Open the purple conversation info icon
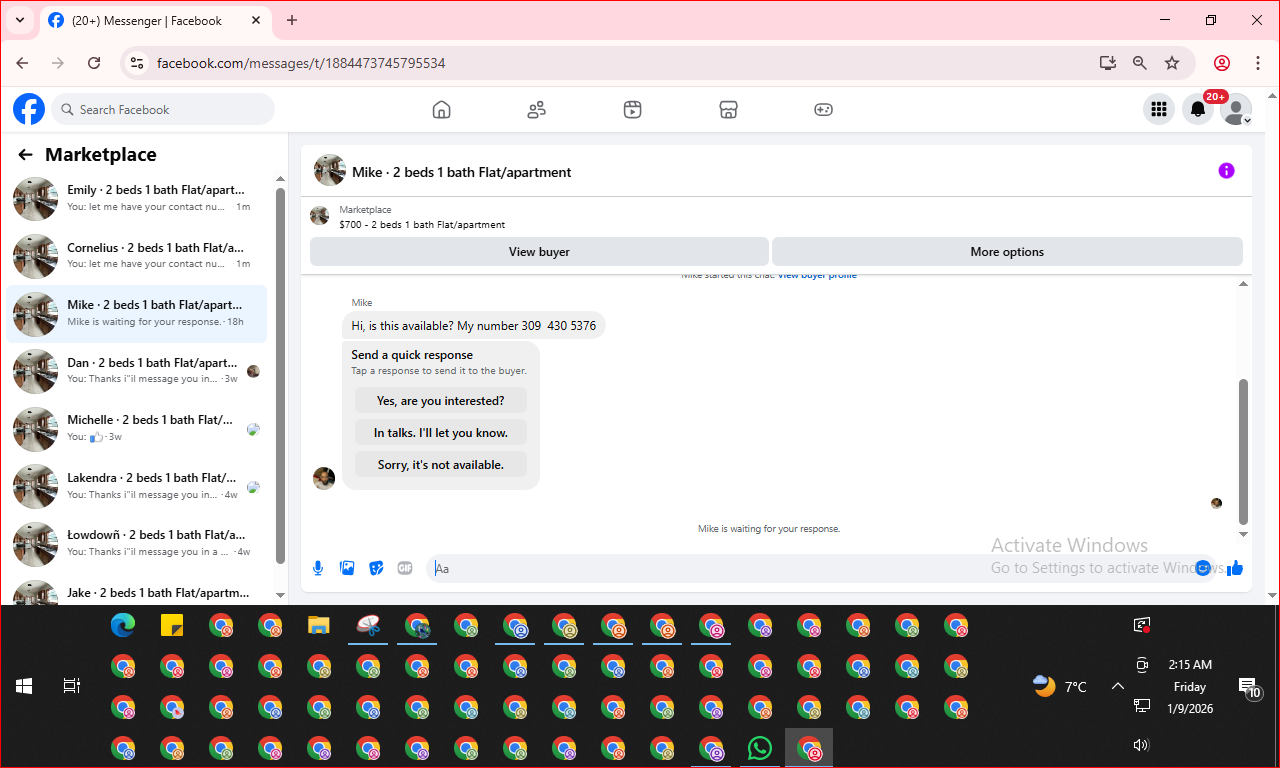Viewport: 1280px width, 768px height. click(1226, 171)
